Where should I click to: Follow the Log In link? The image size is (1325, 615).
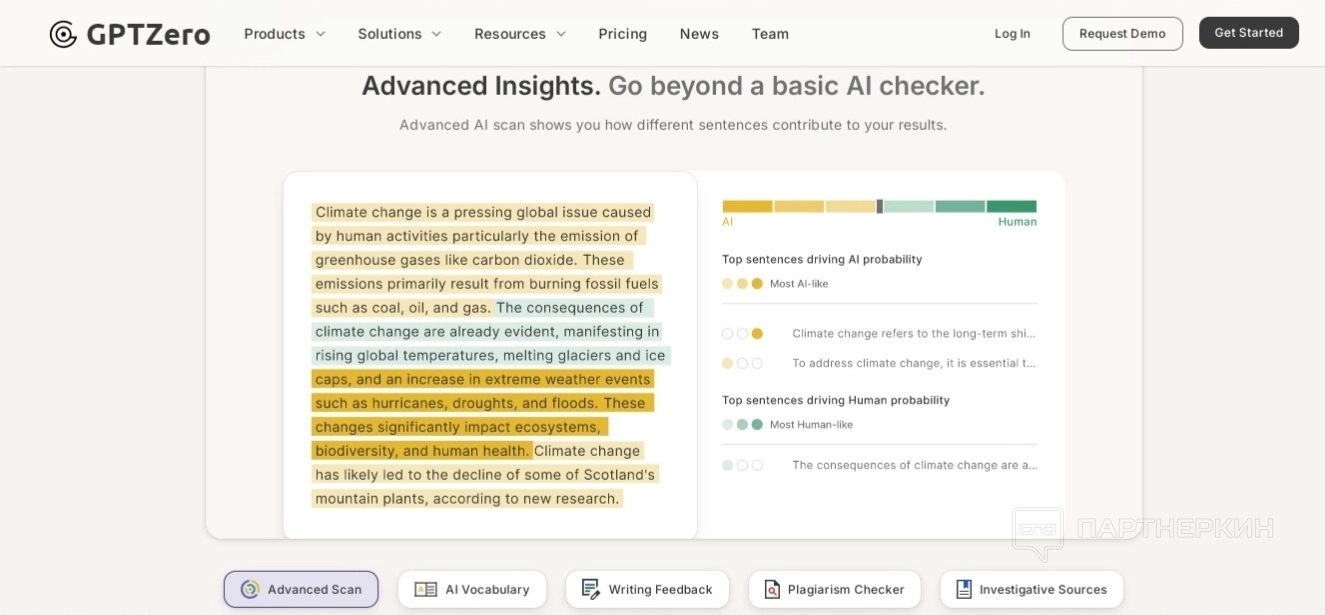1012,34
